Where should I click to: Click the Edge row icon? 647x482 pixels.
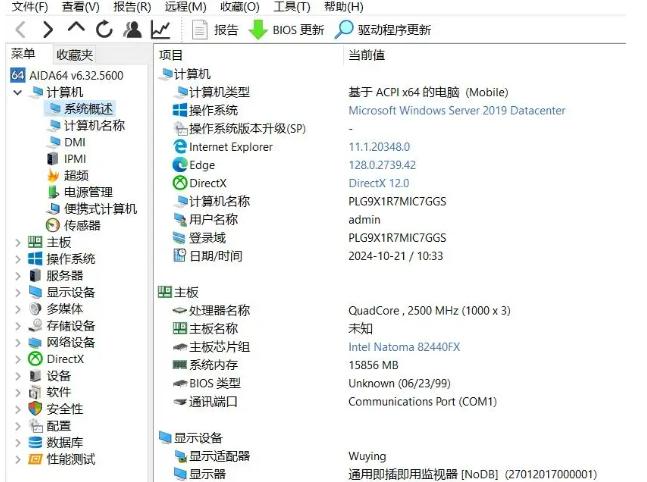(x=180, y=165)
